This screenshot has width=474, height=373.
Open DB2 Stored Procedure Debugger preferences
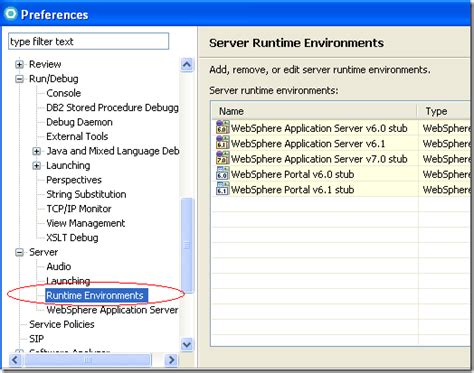pyautogui.click(x=112, y=108)
